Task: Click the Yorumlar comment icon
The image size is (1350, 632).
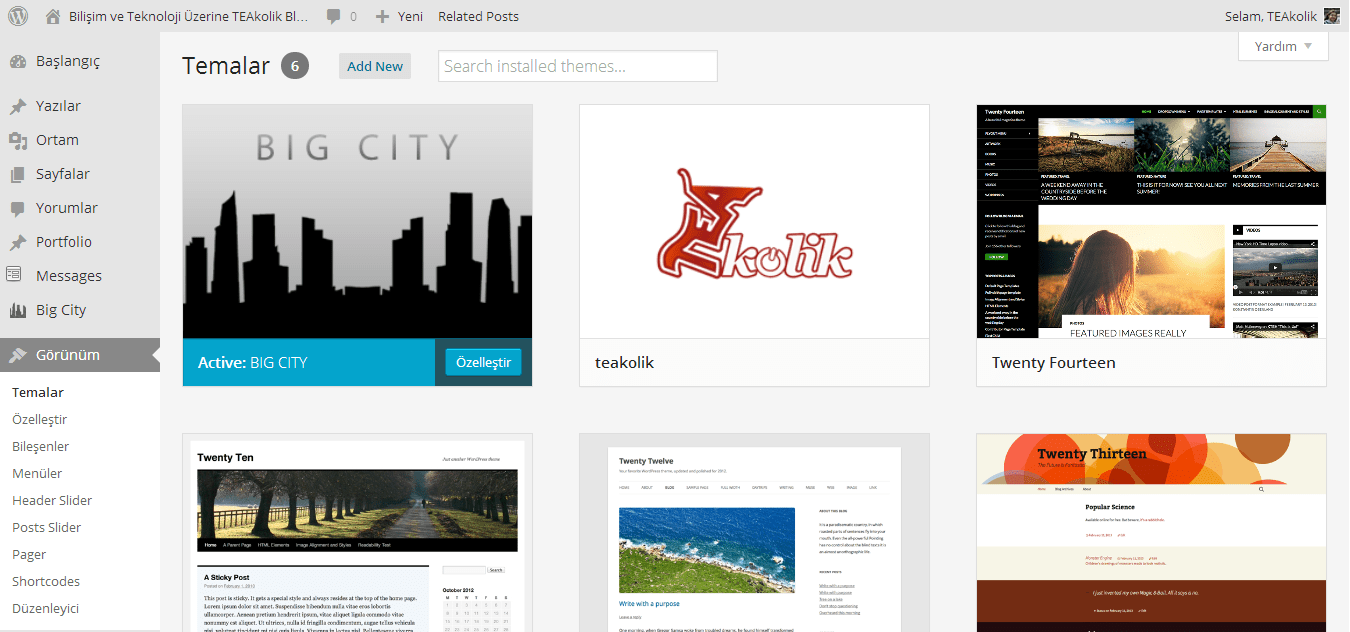Action: pos(17,208)
